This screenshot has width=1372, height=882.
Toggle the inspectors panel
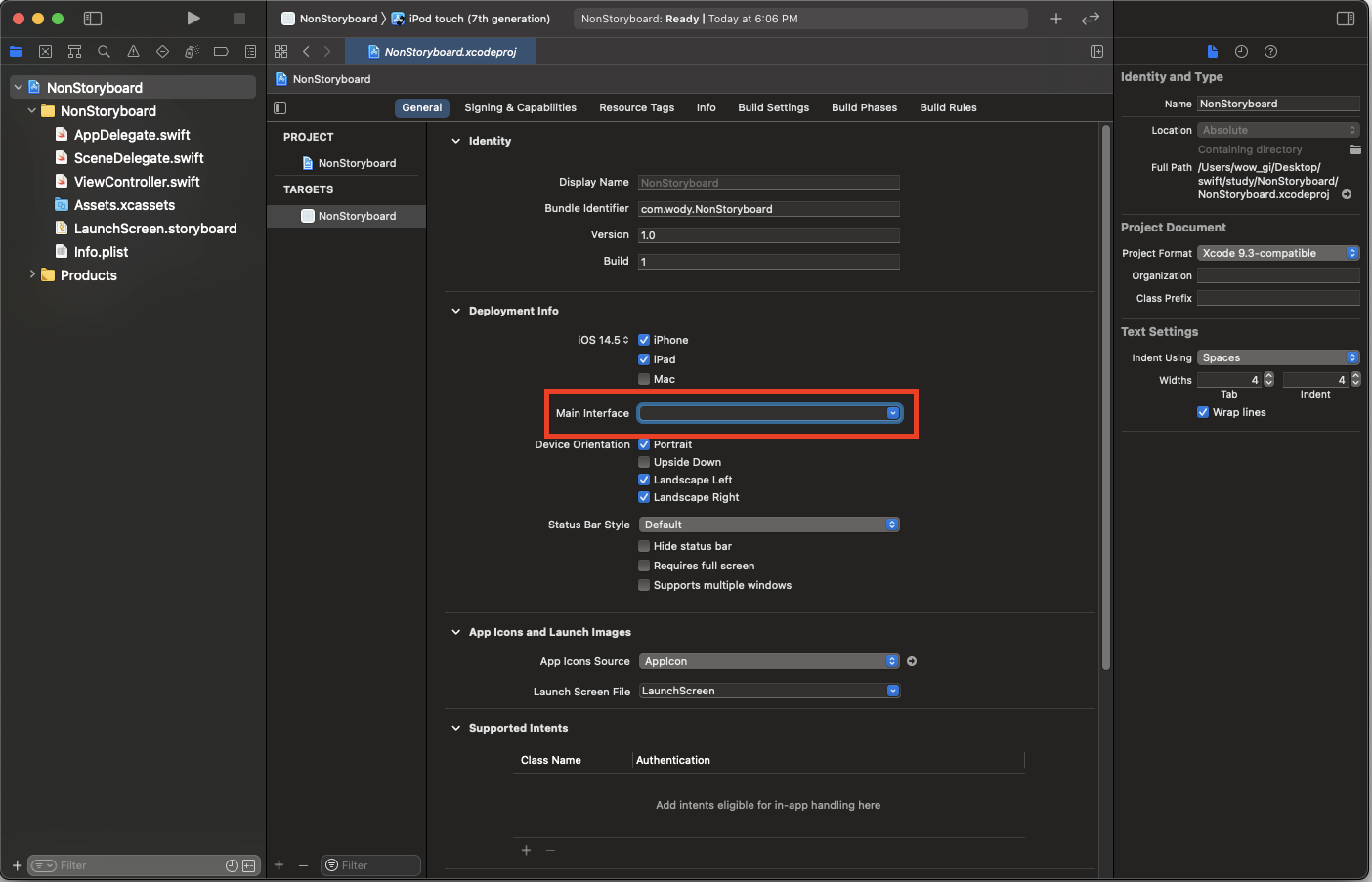pyautogui.click(x=1346, y=19)
